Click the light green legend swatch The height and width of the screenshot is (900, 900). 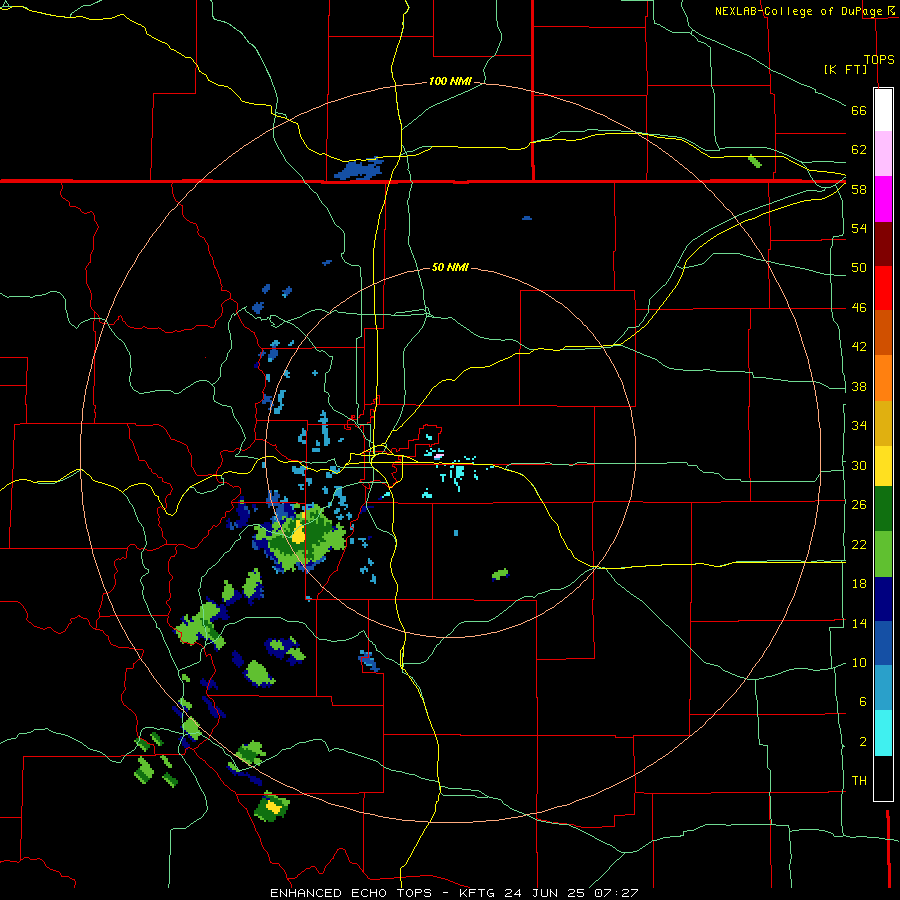883,554
